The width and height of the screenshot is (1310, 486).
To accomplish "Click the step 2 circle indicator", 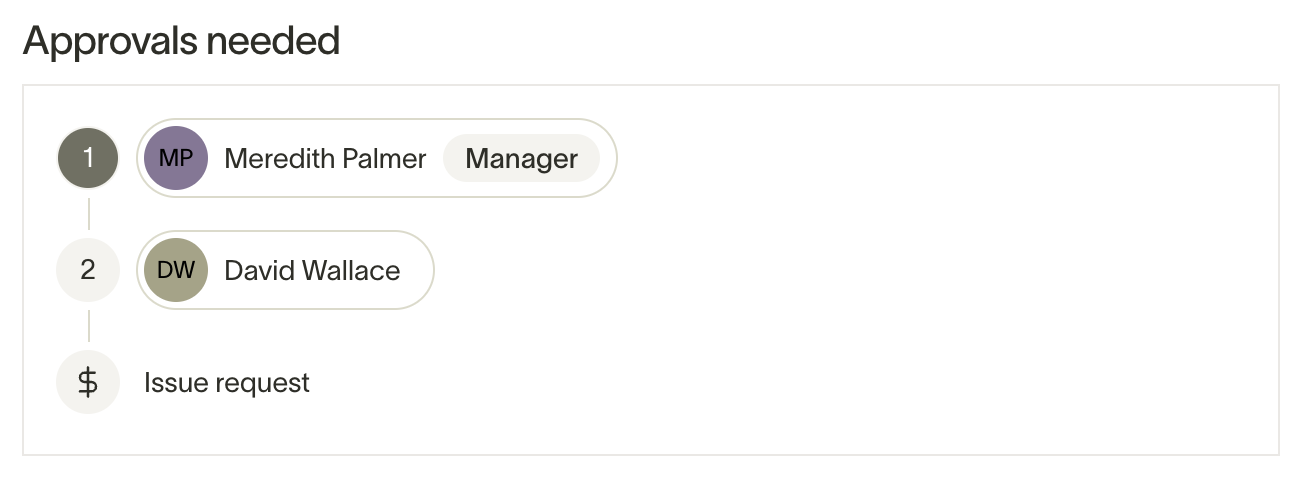I will (88, 270).
